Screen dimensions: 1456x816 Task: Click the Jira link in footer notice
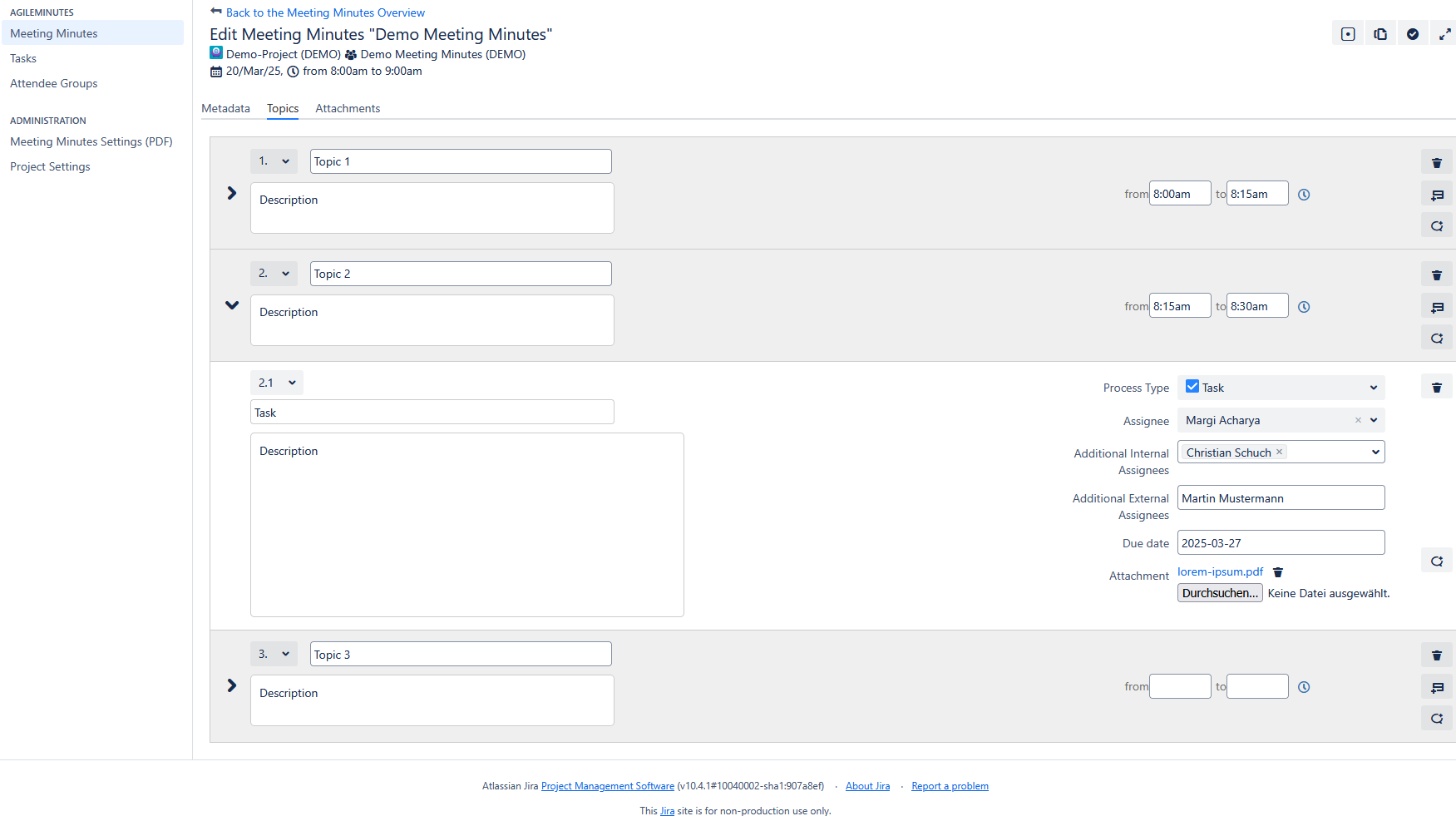click(667, 811)
